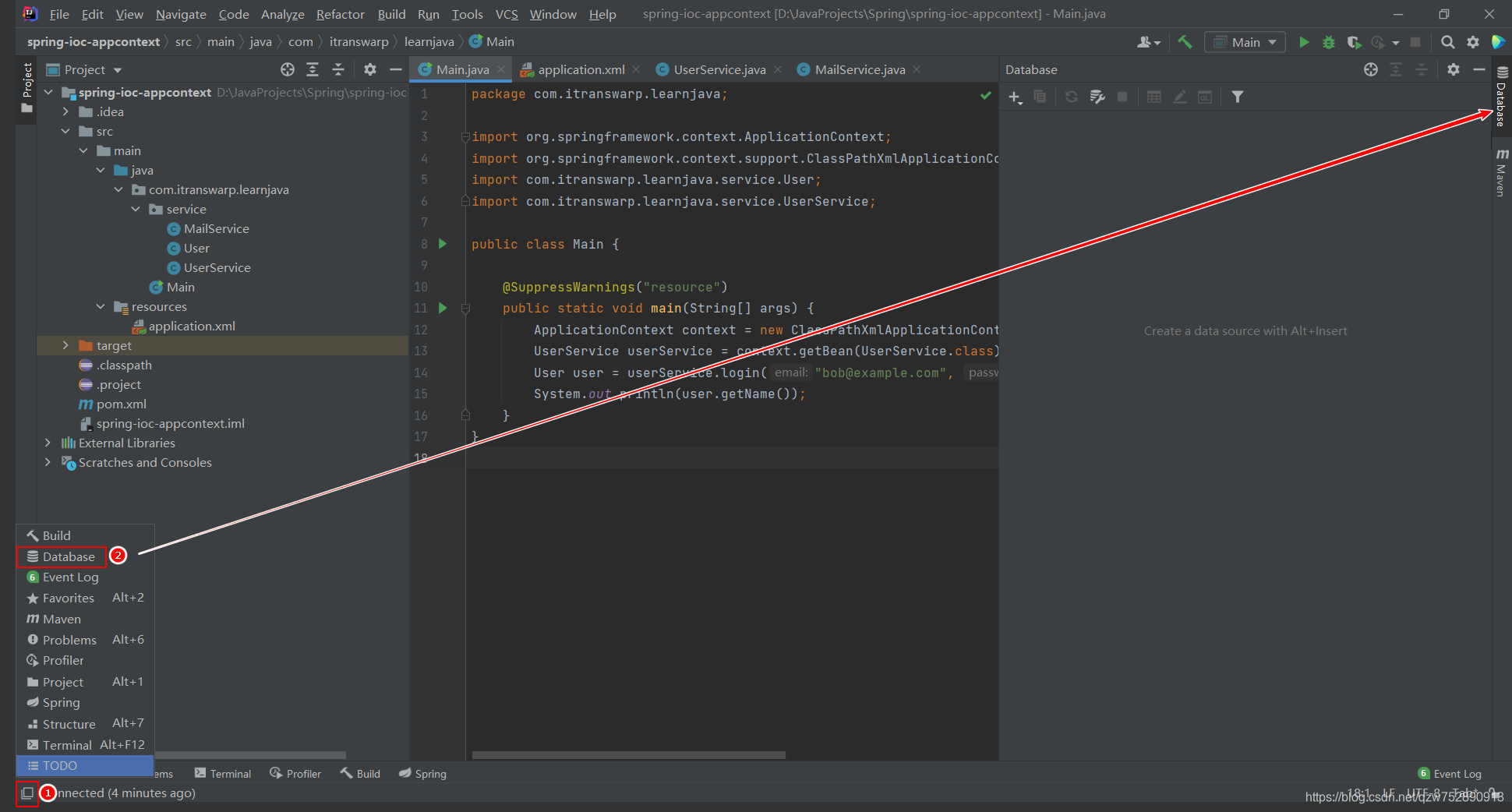Click the colorful Code With Me logo icon
This screenshot has height=812, width=1512.
click(x=1498, y=42)
